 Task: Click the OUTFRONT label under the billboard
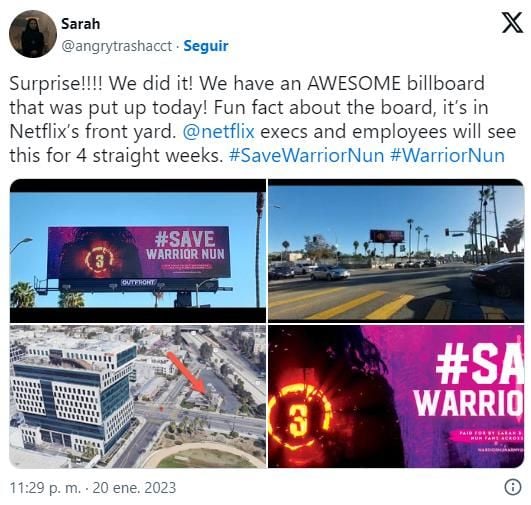139,282
